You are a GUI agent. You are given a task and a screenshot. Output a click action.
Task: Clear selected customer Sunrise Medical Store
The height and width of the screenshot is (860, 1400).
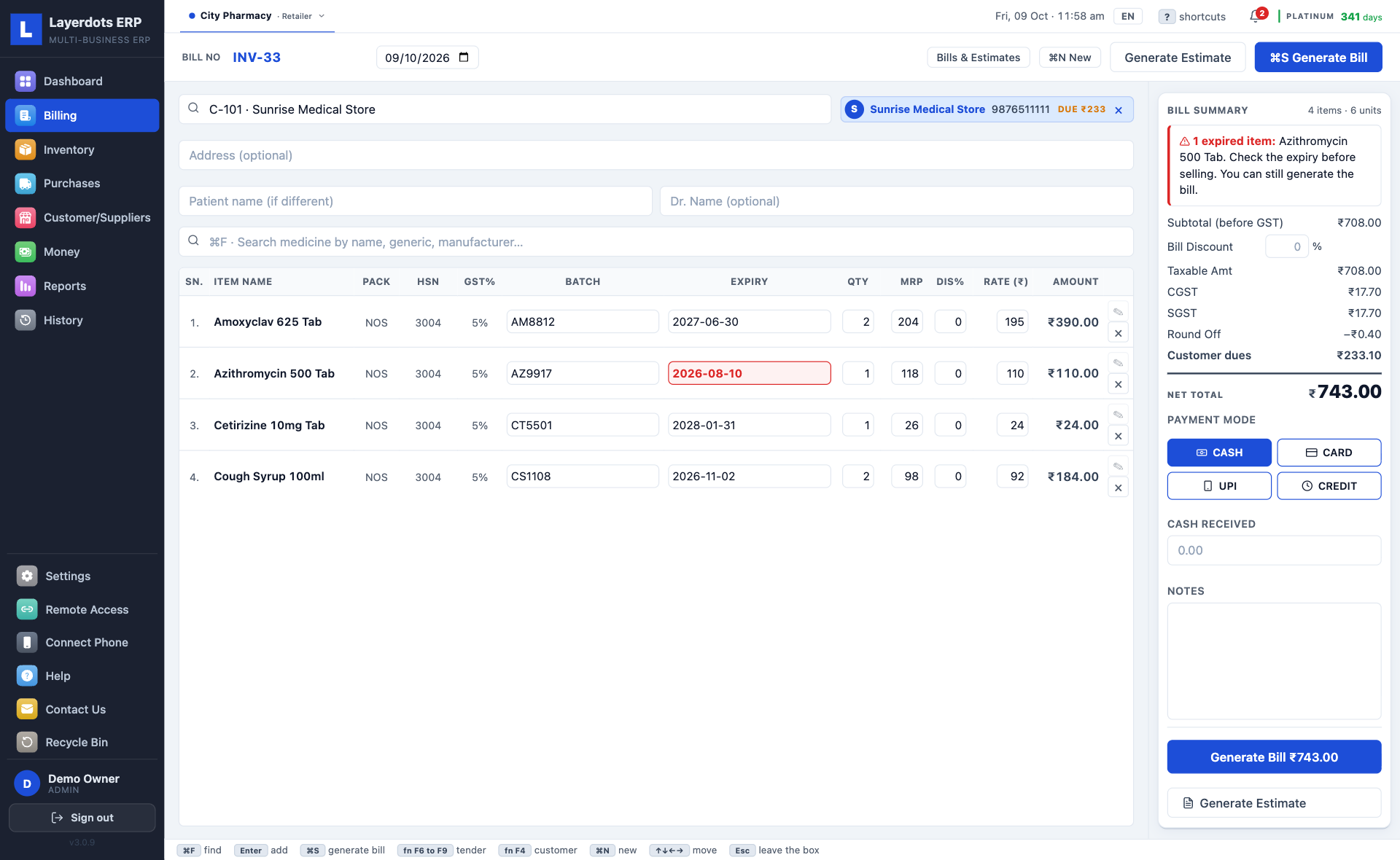(1119, 110)
